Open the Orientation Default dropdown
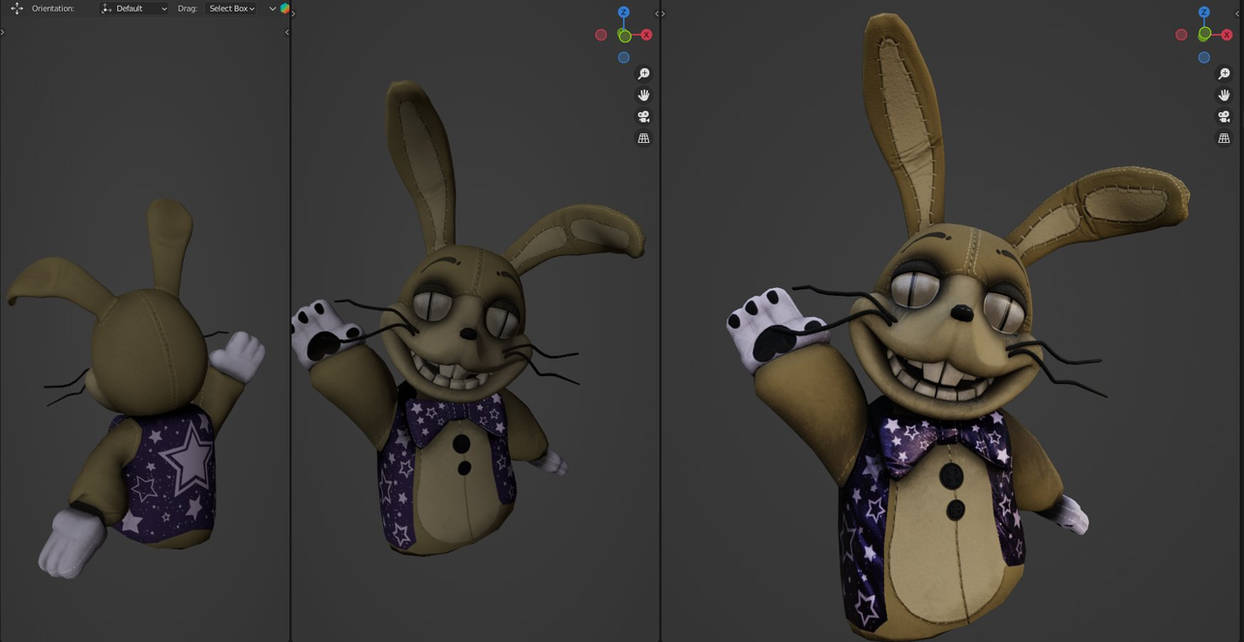 (x=134, y=8)
